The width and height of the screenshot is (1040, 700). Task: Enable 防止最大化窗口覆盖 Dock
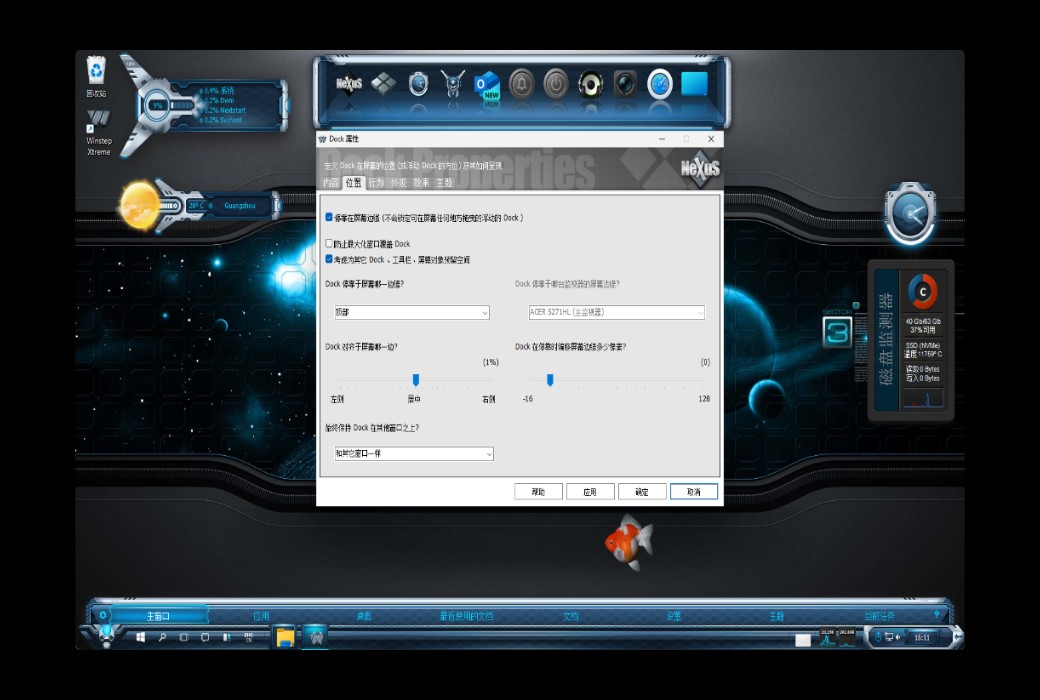(328, 243)
